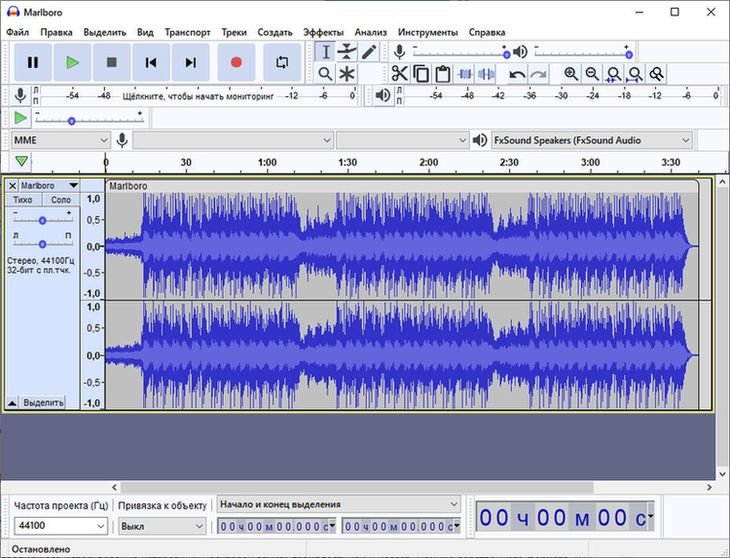Mute the track with Тихо button
Viewport: 730px width, 558px height.
click(23, 200)
